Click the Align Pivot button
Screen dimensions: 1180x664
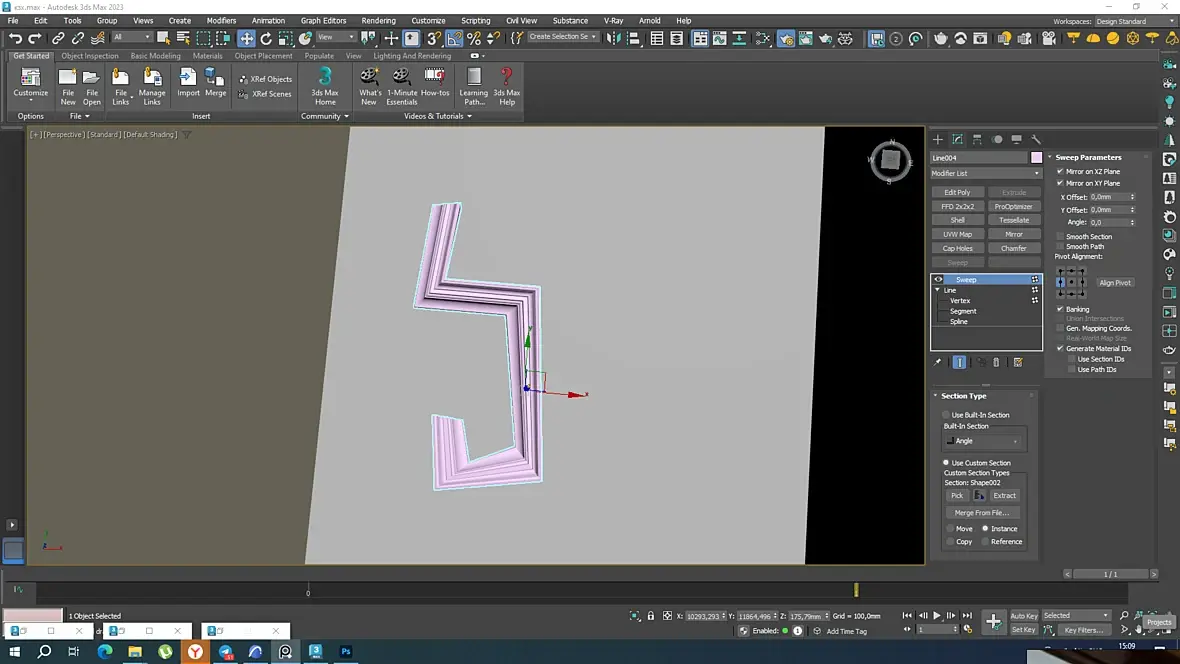click(1114, 283)
